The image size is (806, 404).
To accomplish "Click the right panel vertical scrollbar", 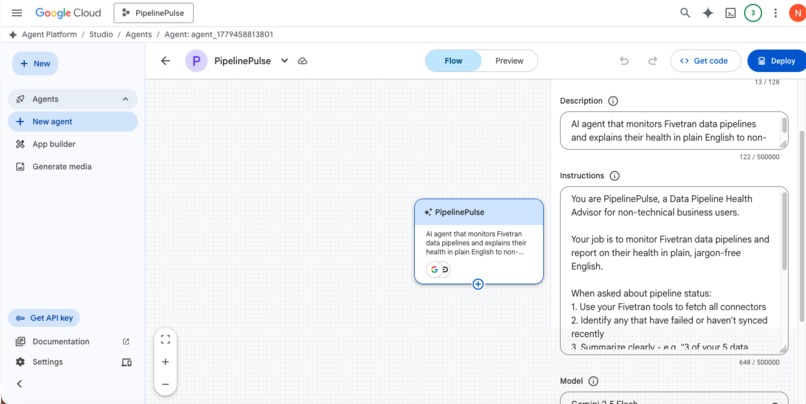I will pos(802,225).
